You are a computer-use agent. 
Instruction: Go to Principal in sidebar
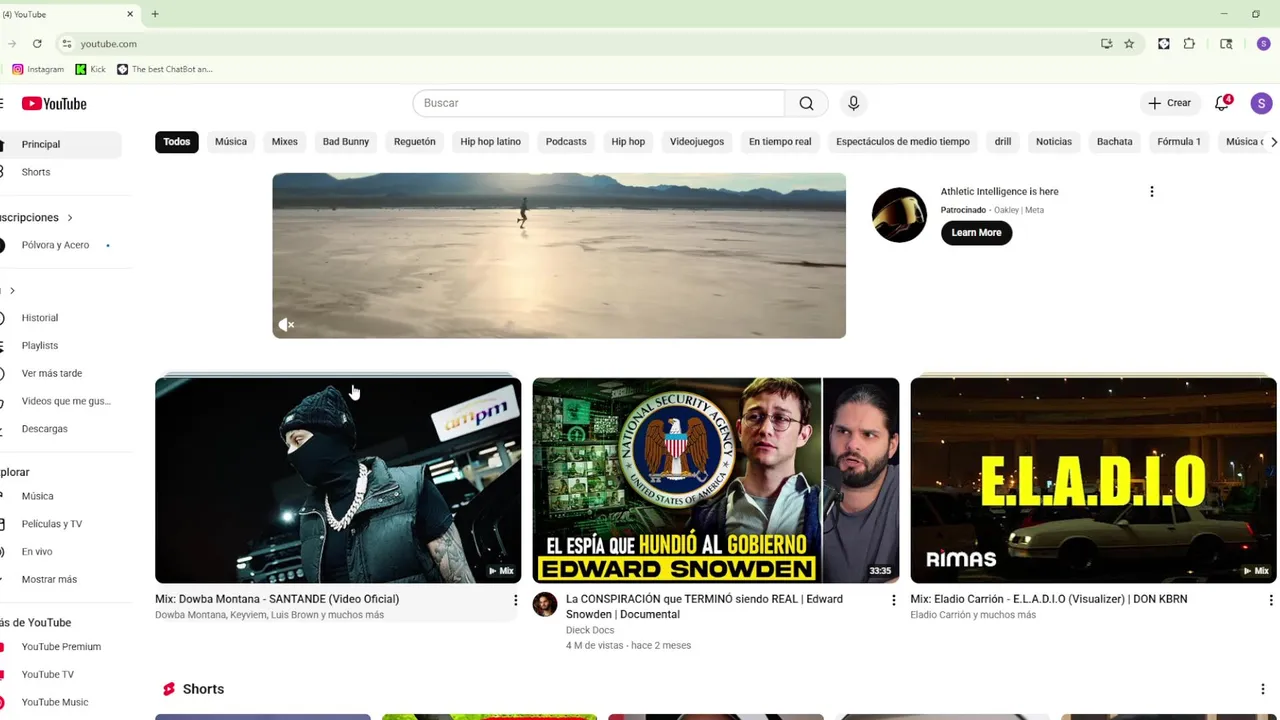coord(60,144)
